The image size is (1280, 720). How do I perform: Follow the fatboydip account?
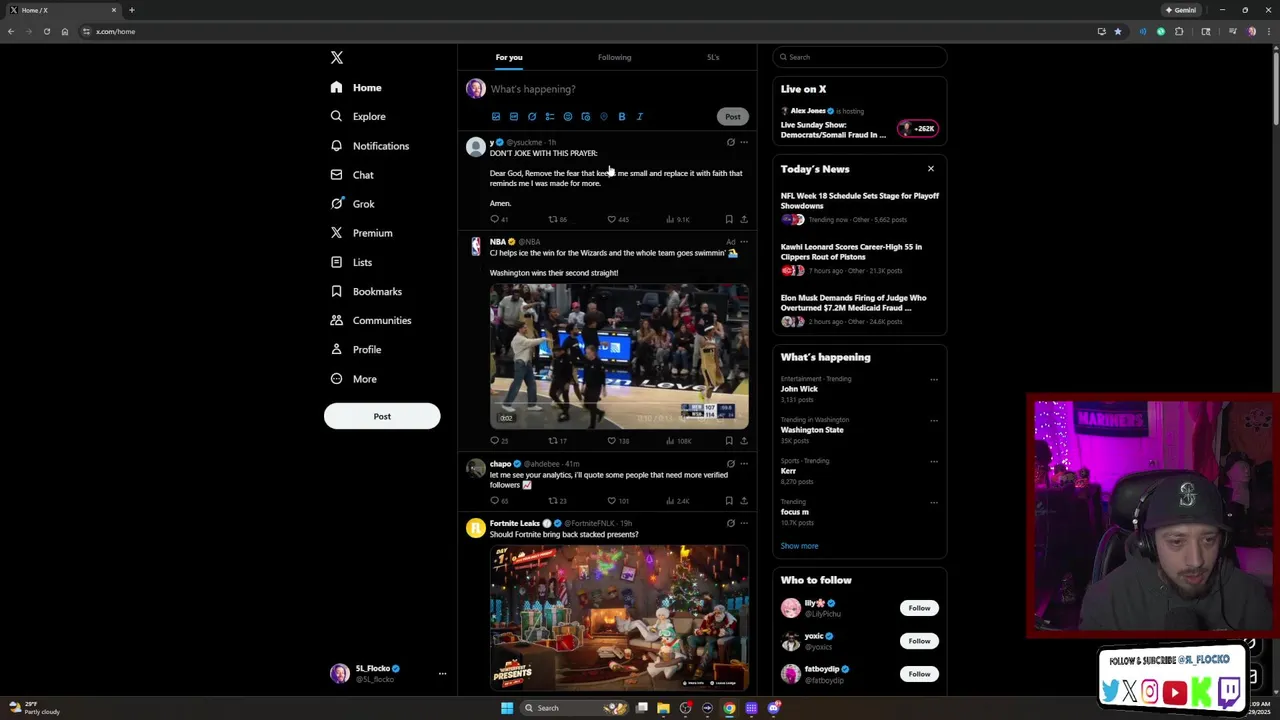coord(919,674)
